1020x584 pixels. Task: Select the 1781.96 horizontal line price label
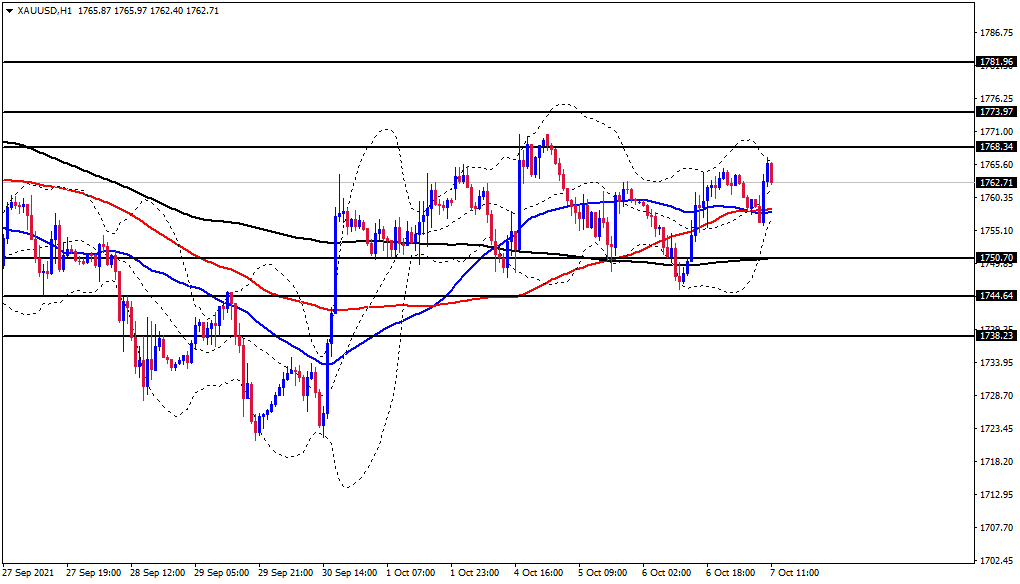997,62
